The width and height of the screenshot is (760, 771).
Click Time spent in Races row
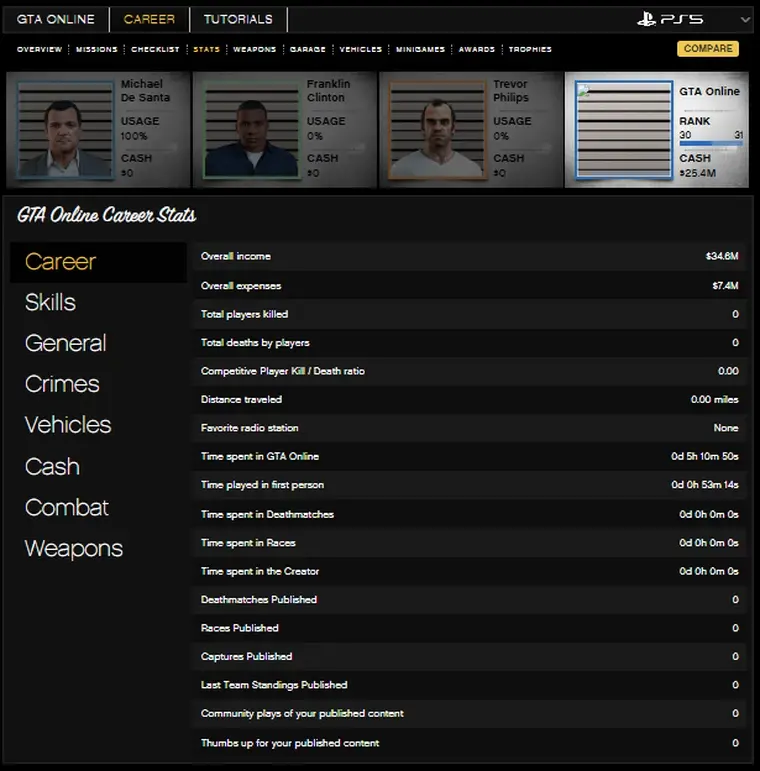pos(469,543)
